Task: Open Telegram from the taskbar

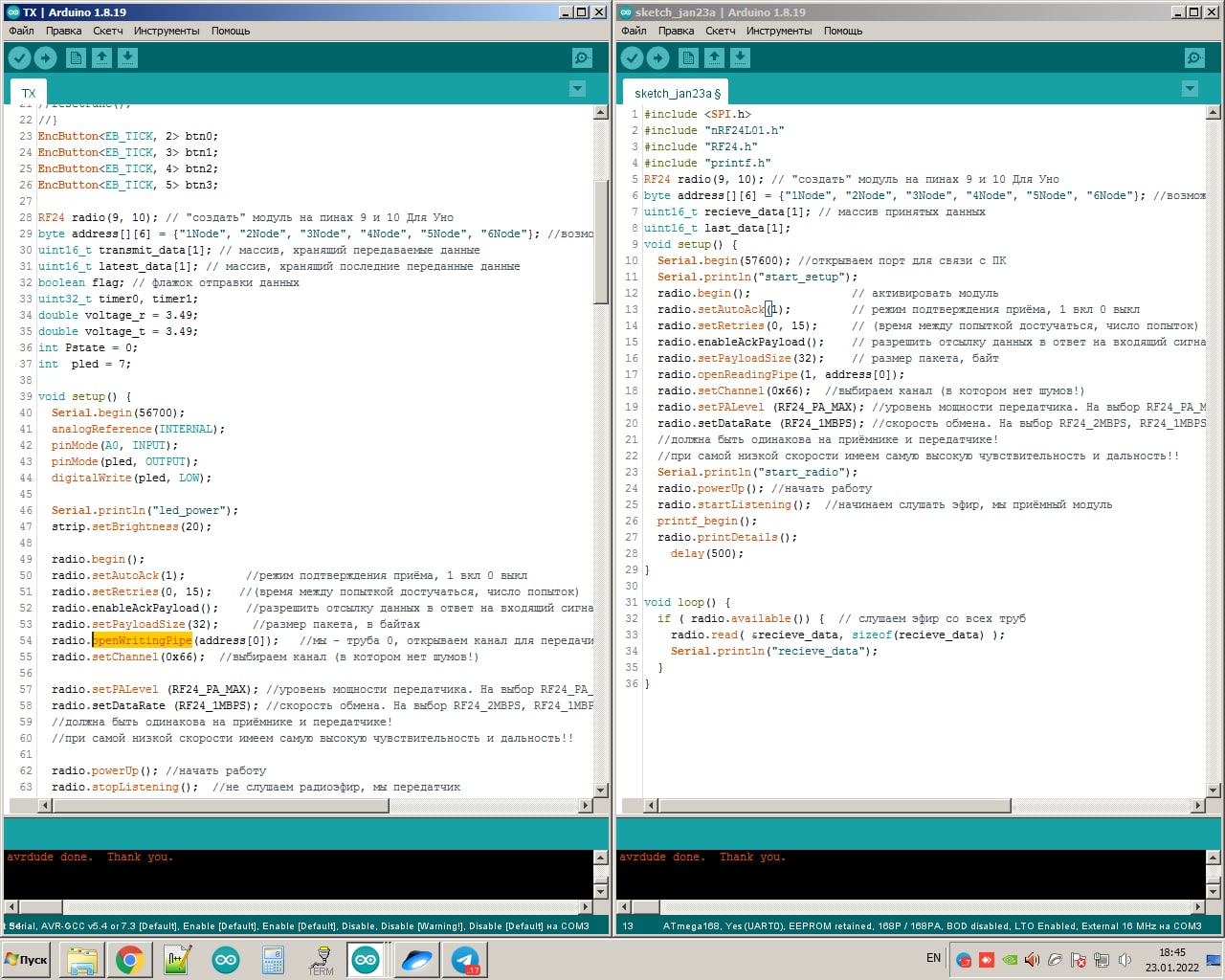Action: click(465, 959)
